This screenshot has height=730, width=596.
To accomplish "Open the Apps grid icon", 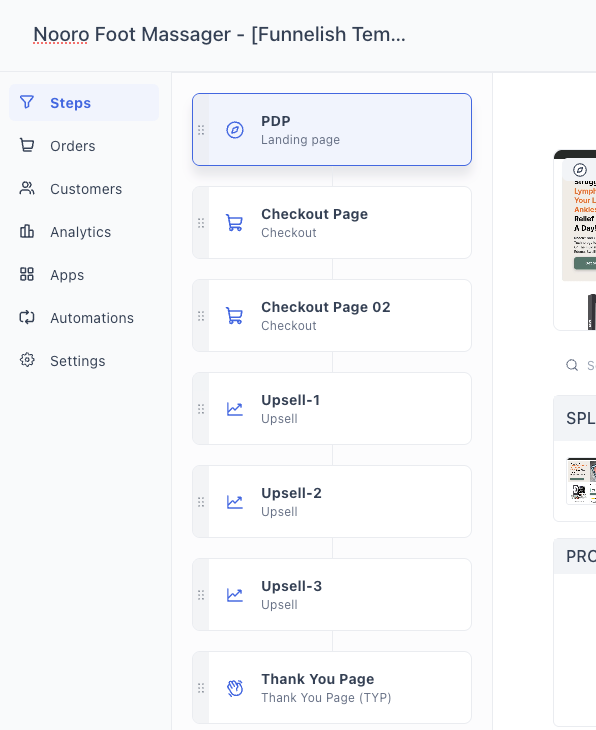I will pos(27,274).
